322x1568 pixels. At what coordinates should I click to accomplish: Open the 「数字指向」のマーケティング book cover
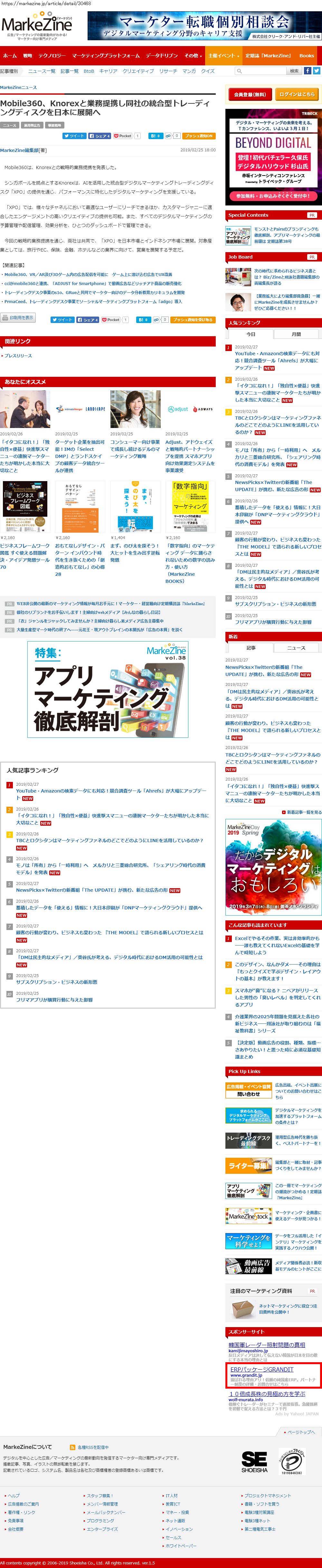pos(190,507)
